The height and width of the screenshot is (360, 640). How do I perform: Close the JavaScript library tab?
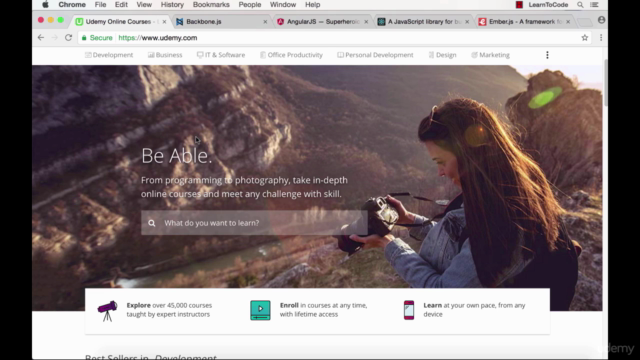467,22
